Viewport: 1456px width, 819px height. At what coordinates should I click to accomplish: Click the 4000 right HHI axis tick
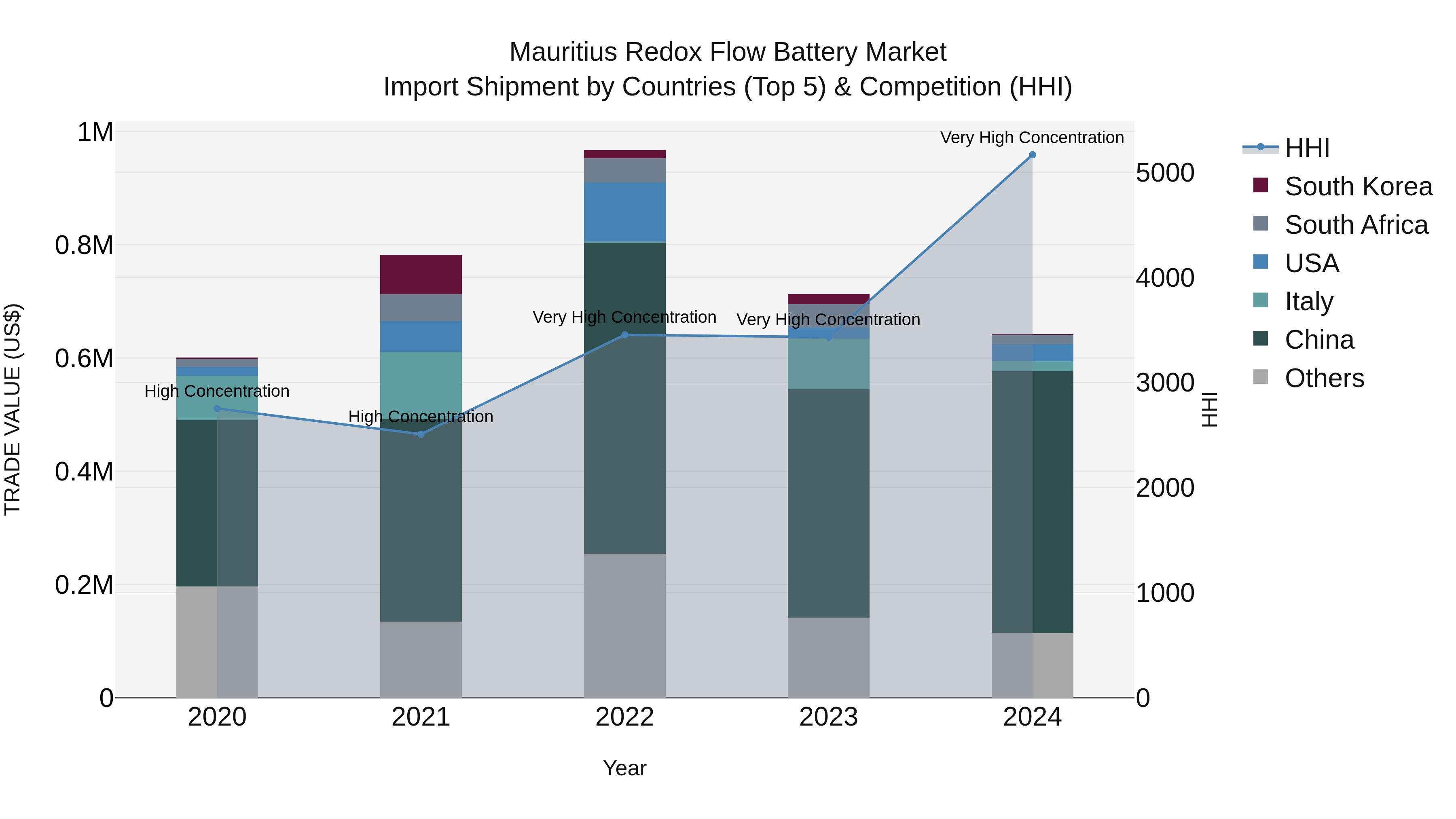coord(1166,277)
